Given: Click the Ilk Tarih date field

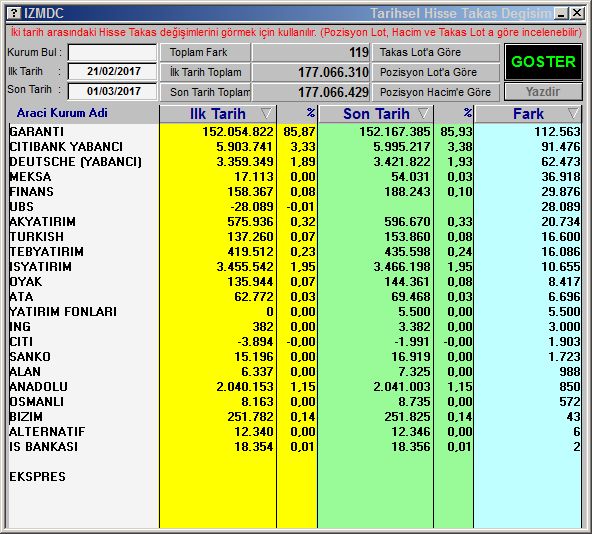Looking at the screenshot, I should [x=112, y=71].
